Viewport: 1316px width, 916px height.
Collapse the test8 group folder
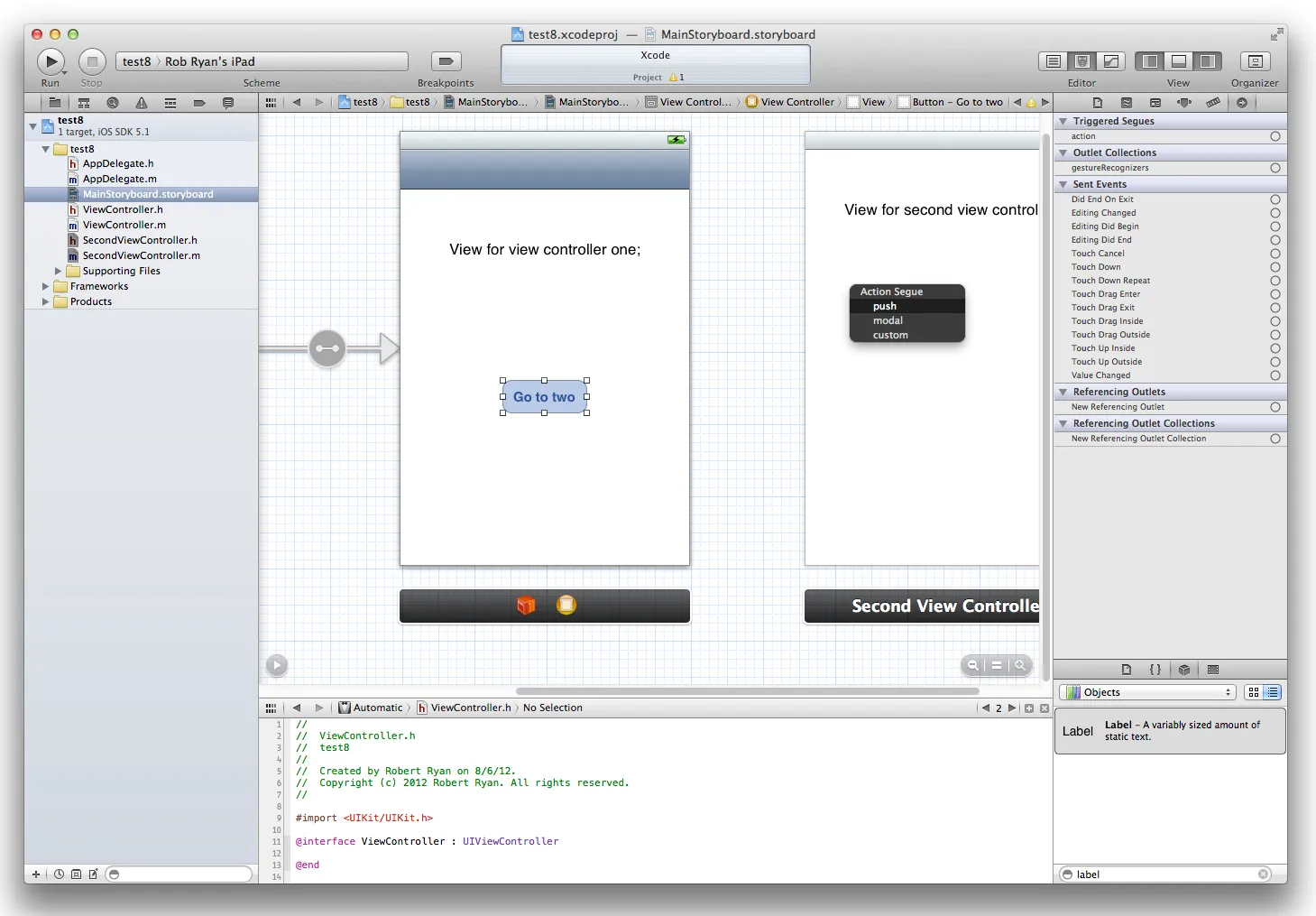pos(46,149)
